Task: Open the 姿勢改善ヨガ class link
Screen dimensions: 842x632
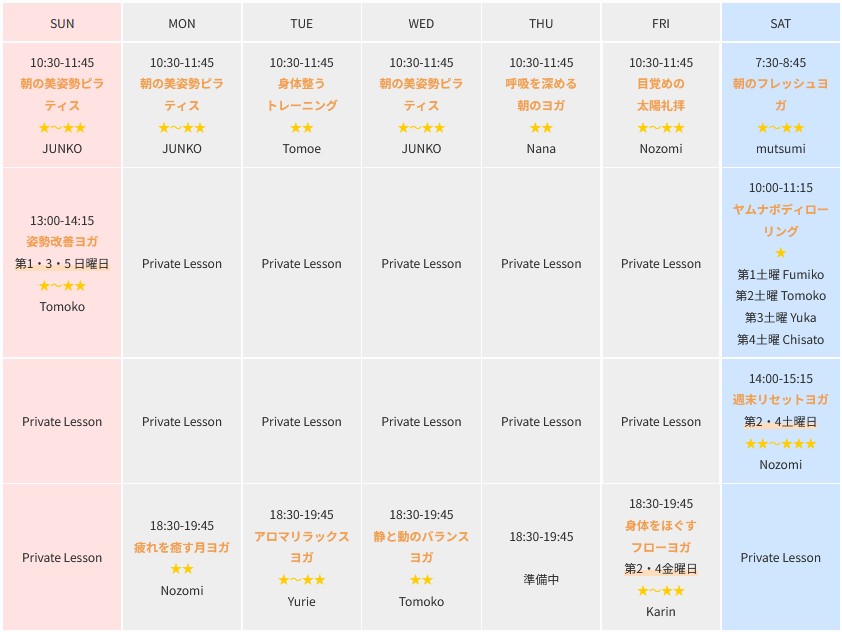Action: (62, 242)
